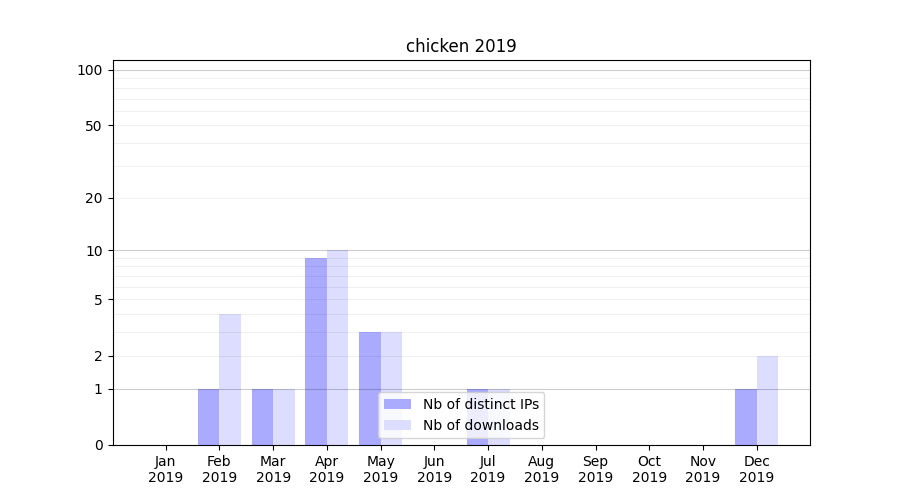Click the downloads legend color swatch
This screenshot has height=500, width=900.
click(x=397, y=425)
